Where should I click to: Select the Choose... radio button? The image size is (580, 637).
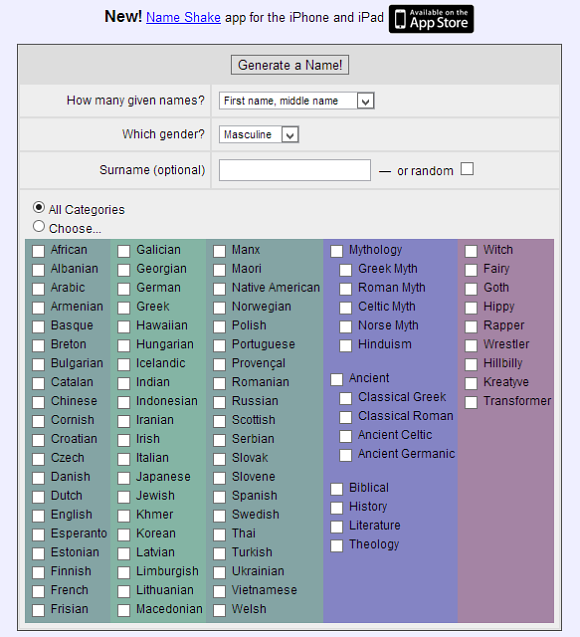(x=39, y=226)
